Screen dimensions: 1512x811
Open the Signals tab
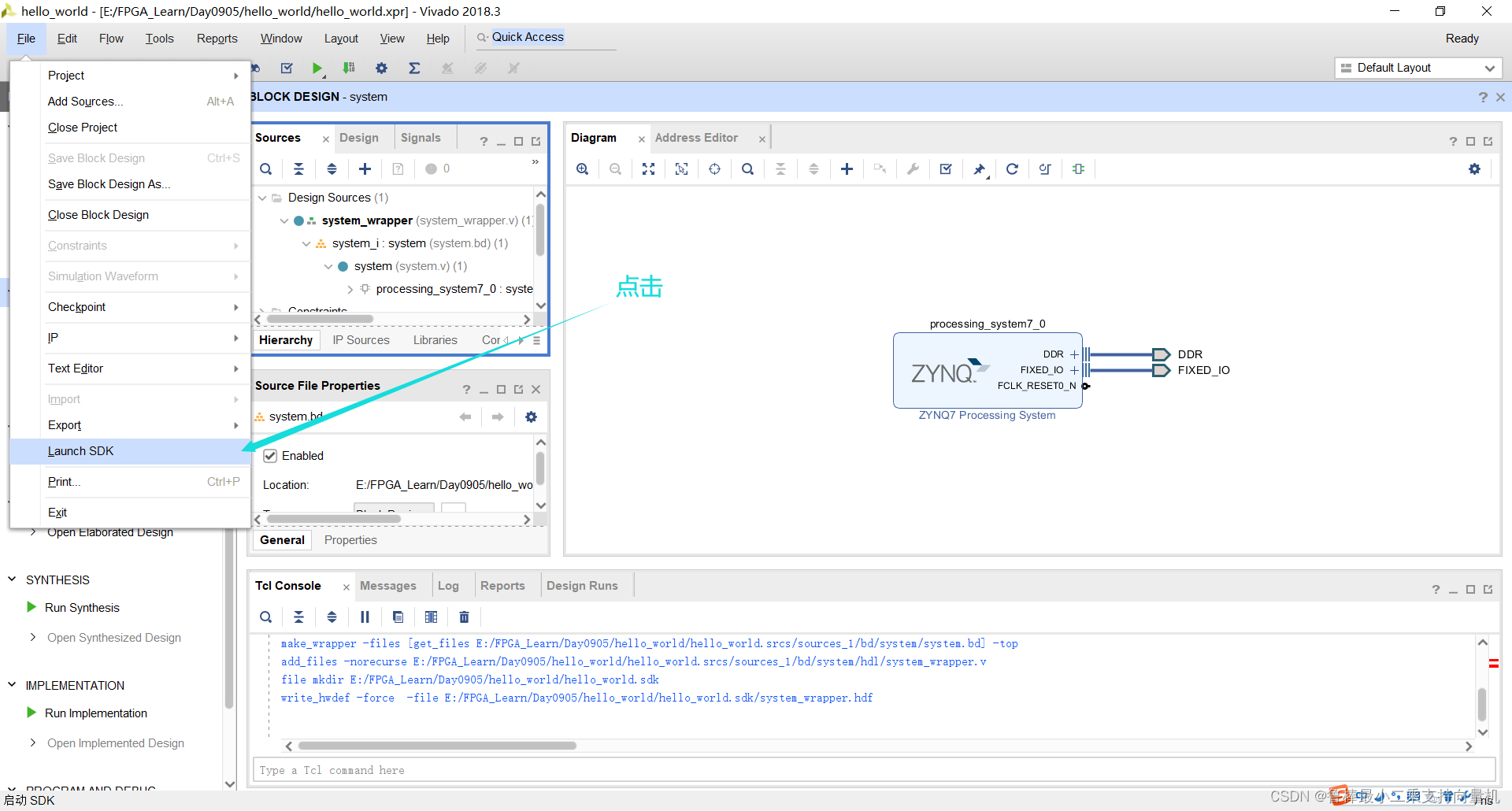point(421,138)
